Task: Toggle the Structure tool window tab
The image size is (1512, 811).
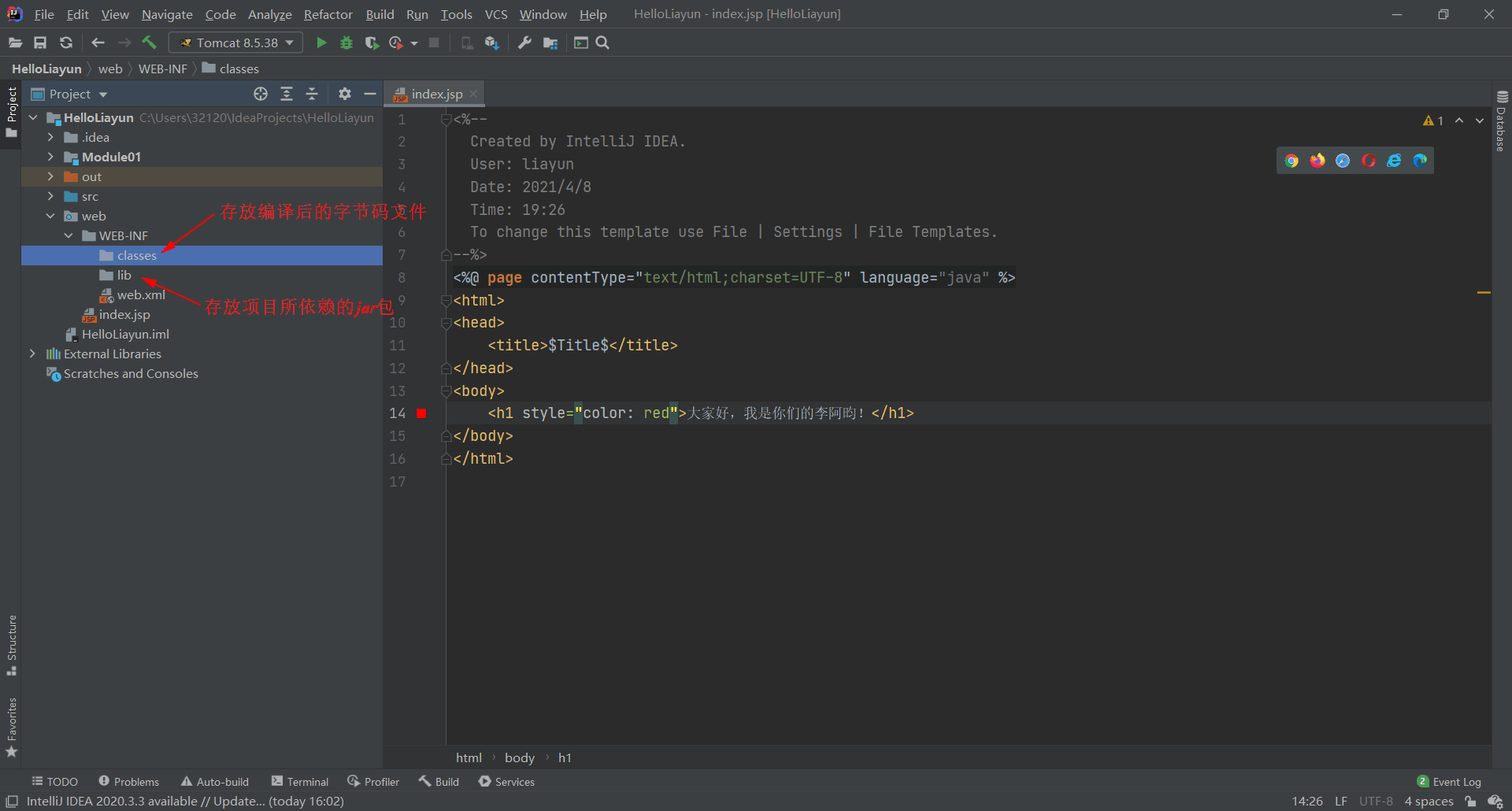Action: [x=11, y=645]
